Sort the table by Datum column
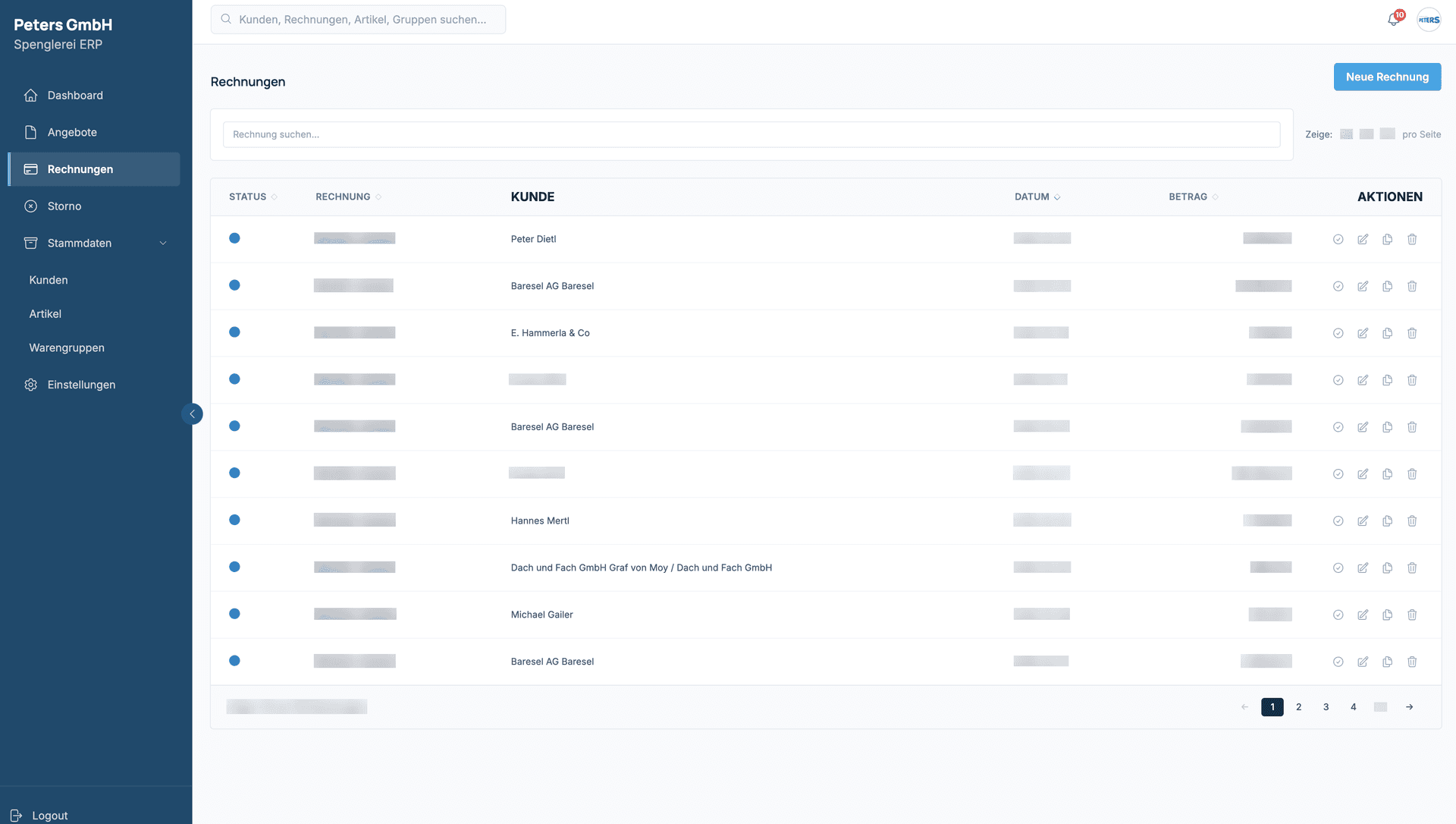The image size is (1456, 824). (1037, 197)
